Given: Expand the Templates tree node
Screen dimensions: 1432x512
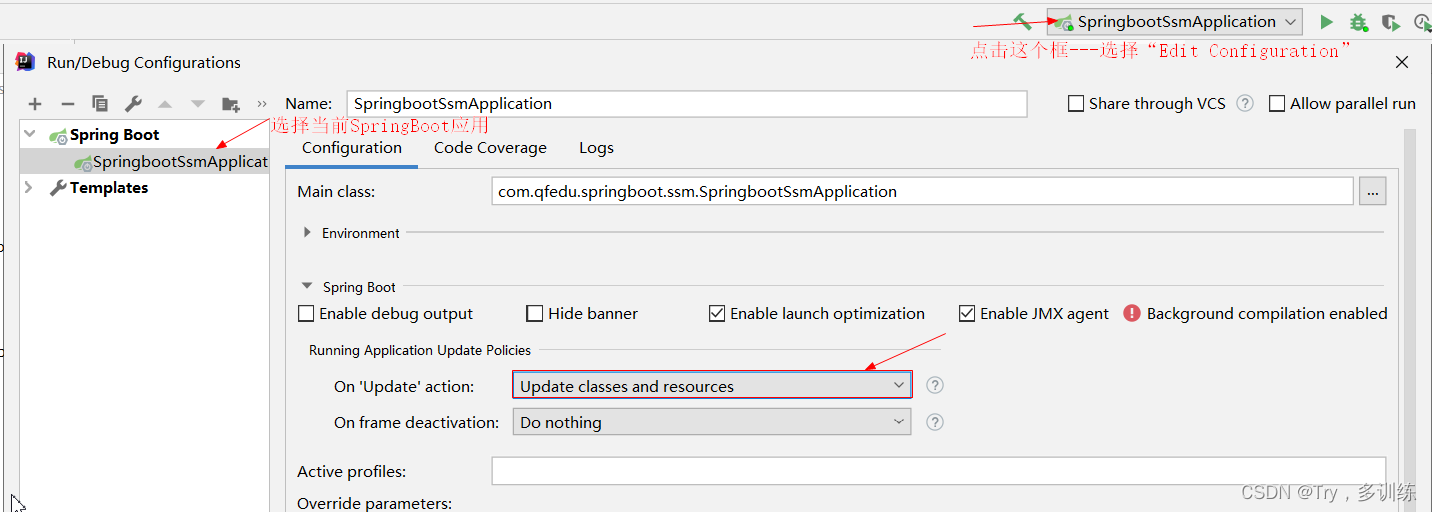Looking at the screenshot, I should 28,188.
